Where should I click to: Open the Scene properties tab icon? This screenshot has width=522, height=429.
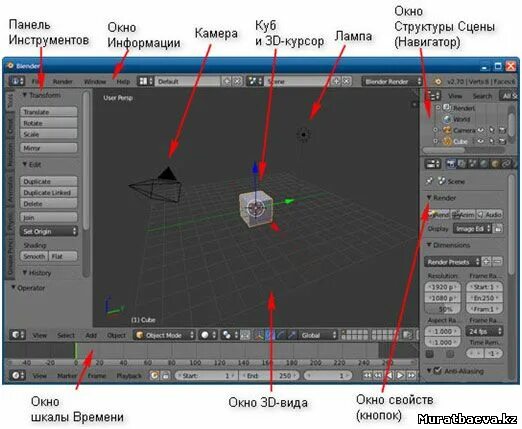point(473,164)
